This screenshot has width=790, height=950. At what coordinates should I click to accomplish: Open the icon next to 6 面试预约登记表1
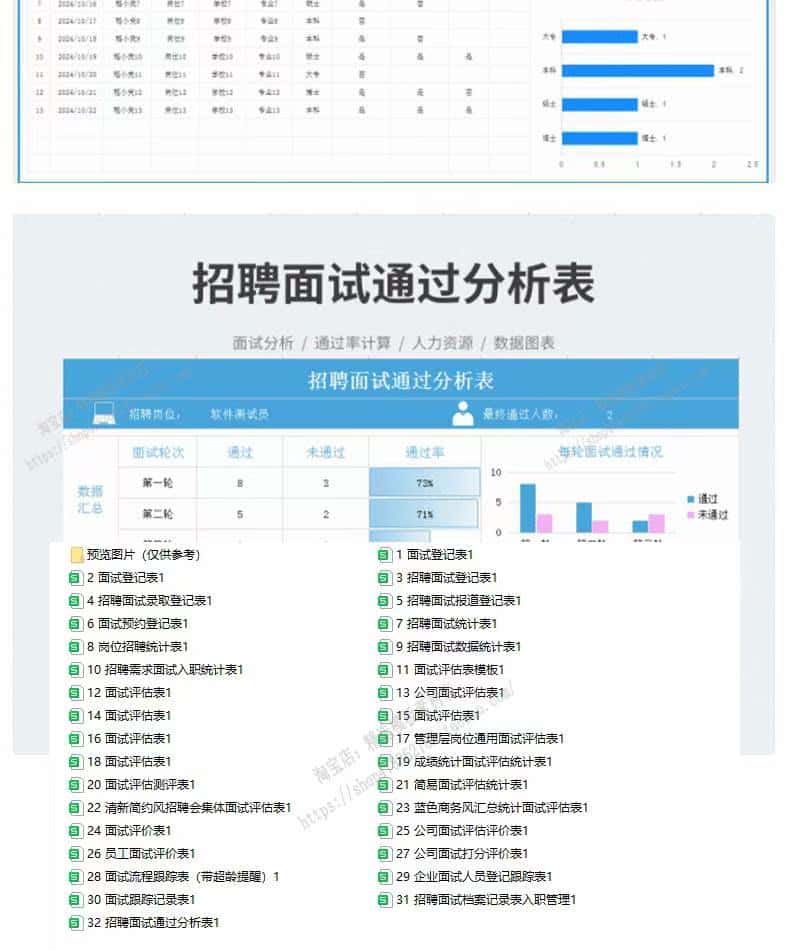[75, 623]
